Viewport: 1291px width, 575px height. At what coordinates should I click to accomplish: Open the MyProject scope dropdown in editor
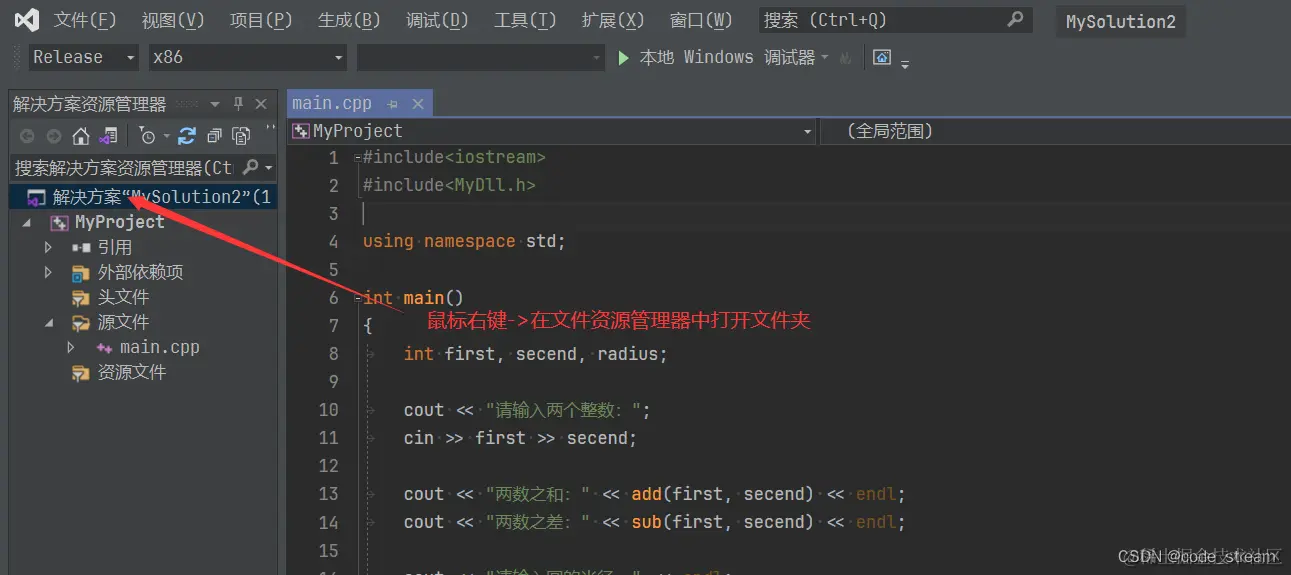[552, 131]
